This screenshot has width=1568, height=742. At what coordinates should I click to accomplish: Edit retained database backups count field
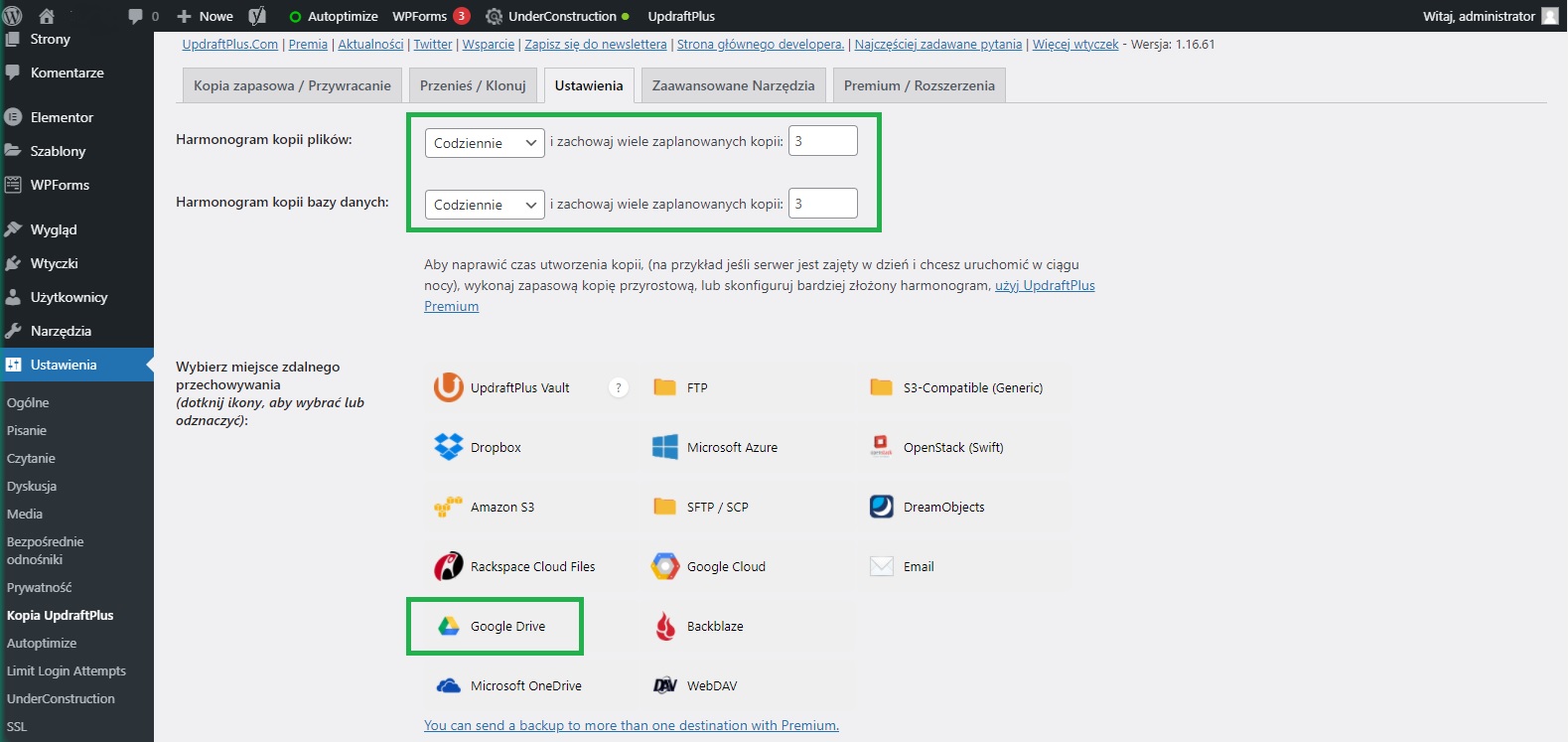pyautogui.click(x=823, y=204)
